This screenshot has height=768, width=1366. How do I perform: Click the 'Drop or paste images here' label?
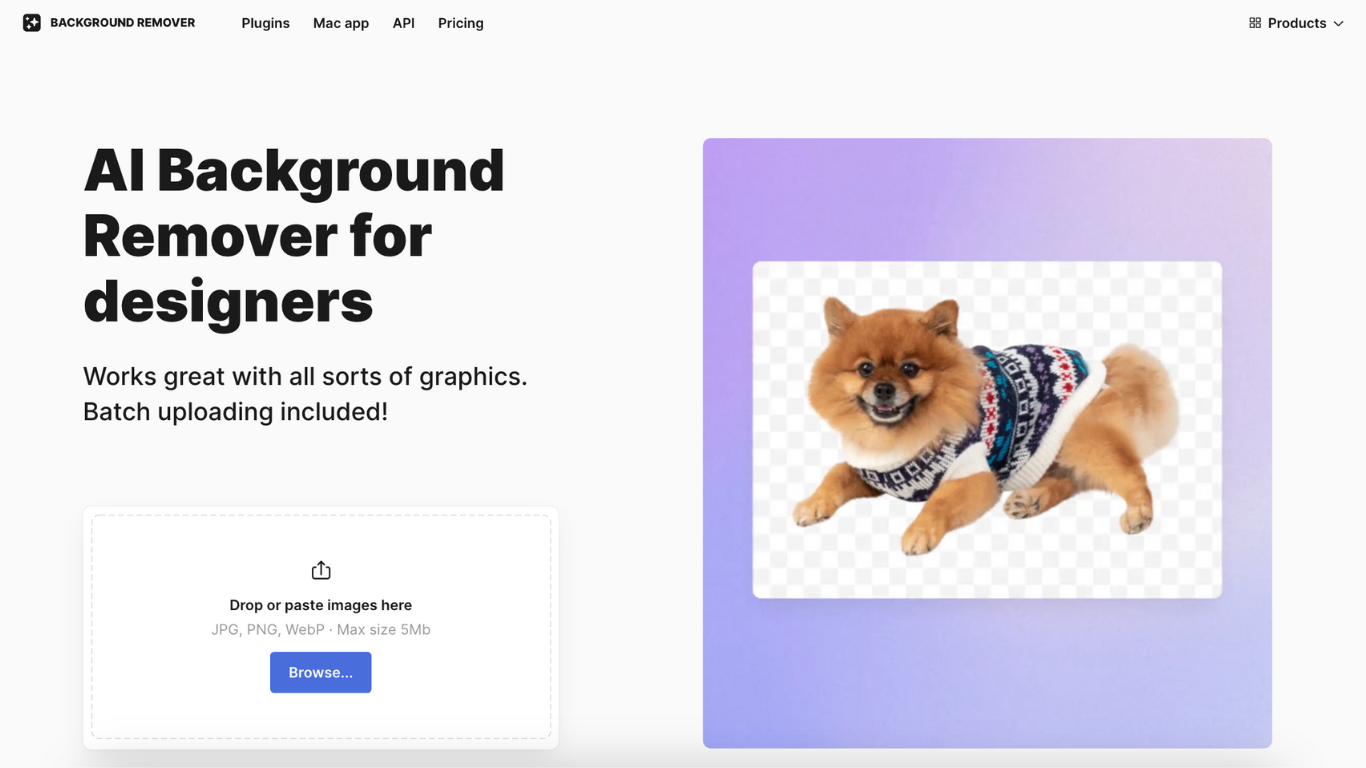[x=320, y=604]
